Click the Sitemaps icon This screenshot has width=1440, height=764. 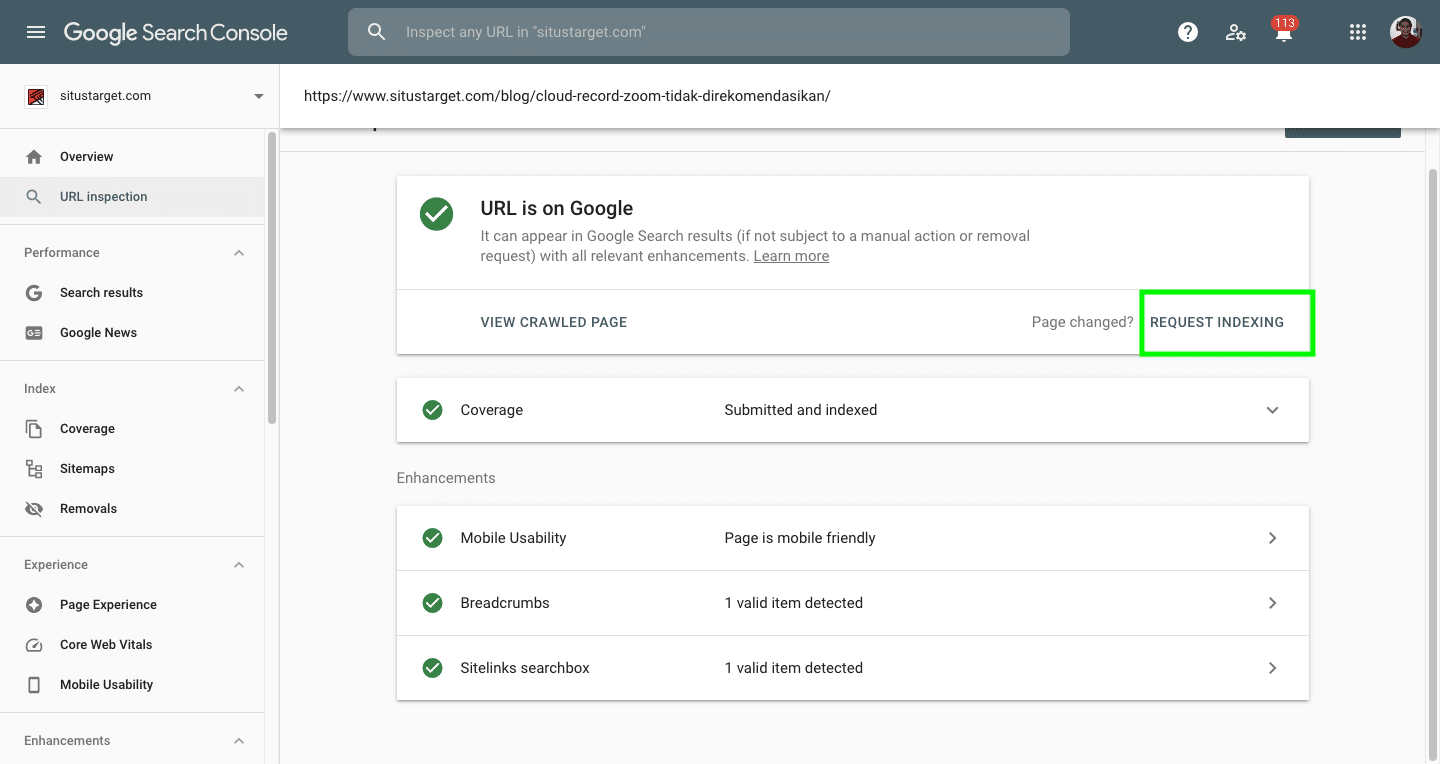point(34,469)
